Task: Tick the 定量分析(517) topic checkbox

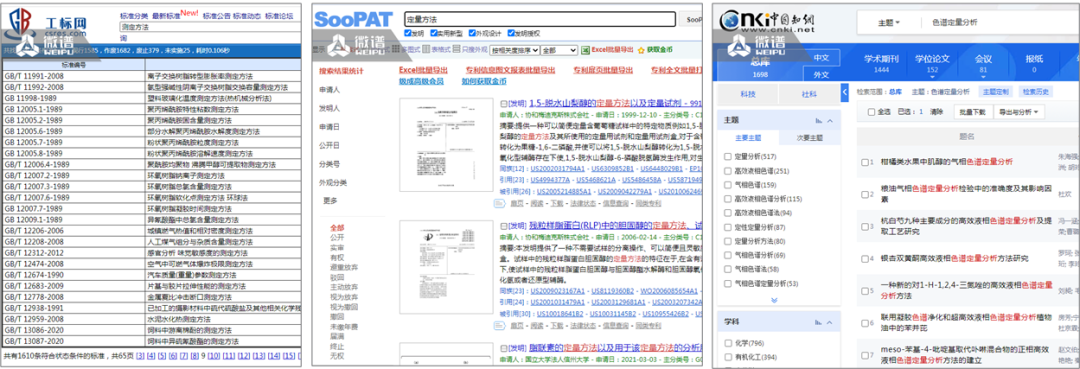Action: (x=728, y=156)
